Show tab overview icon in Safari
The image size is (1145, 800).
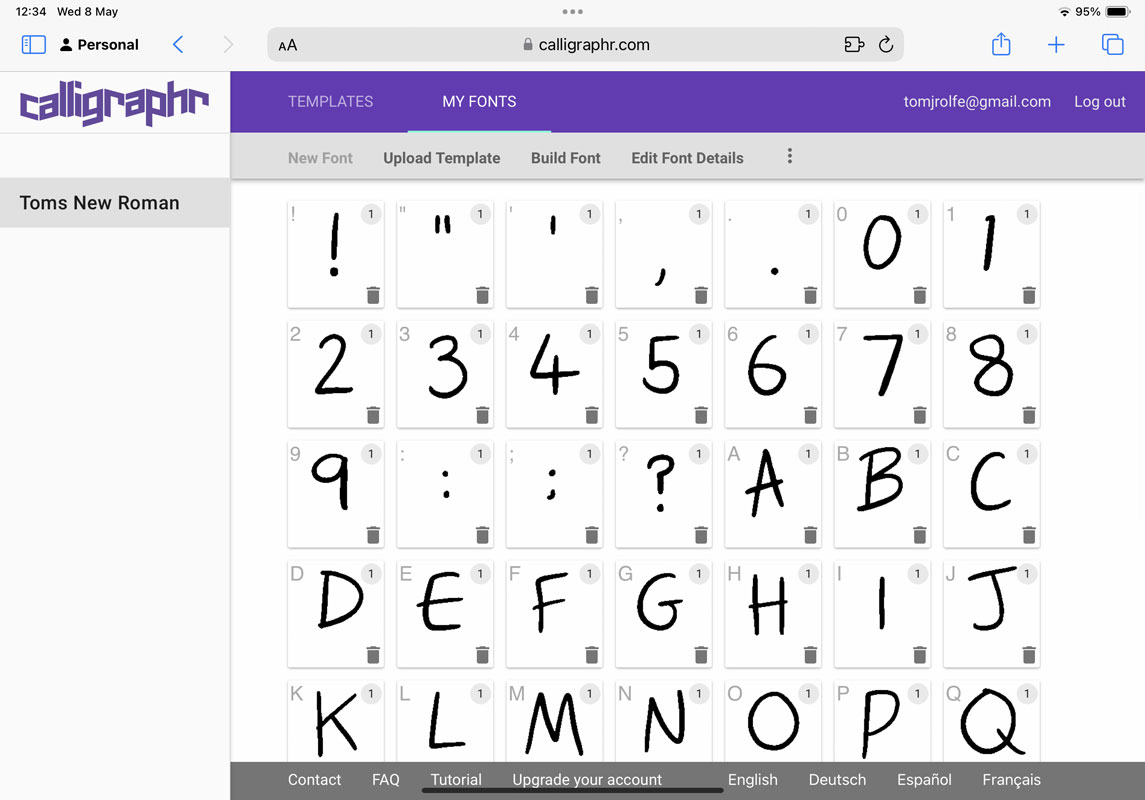tap(1112, 45)
